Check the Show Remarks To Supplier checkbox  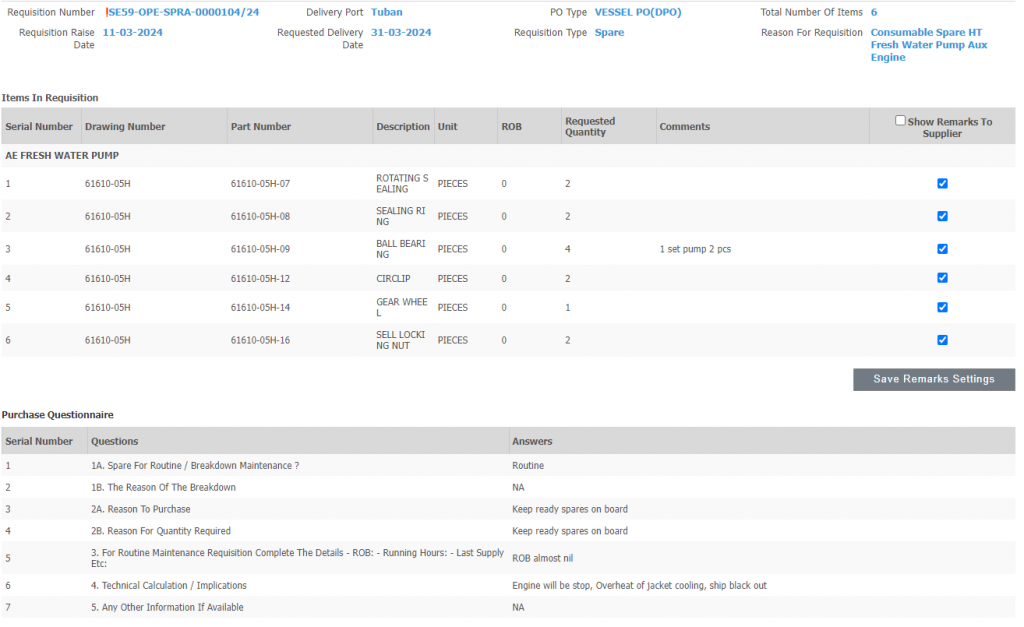900,121
